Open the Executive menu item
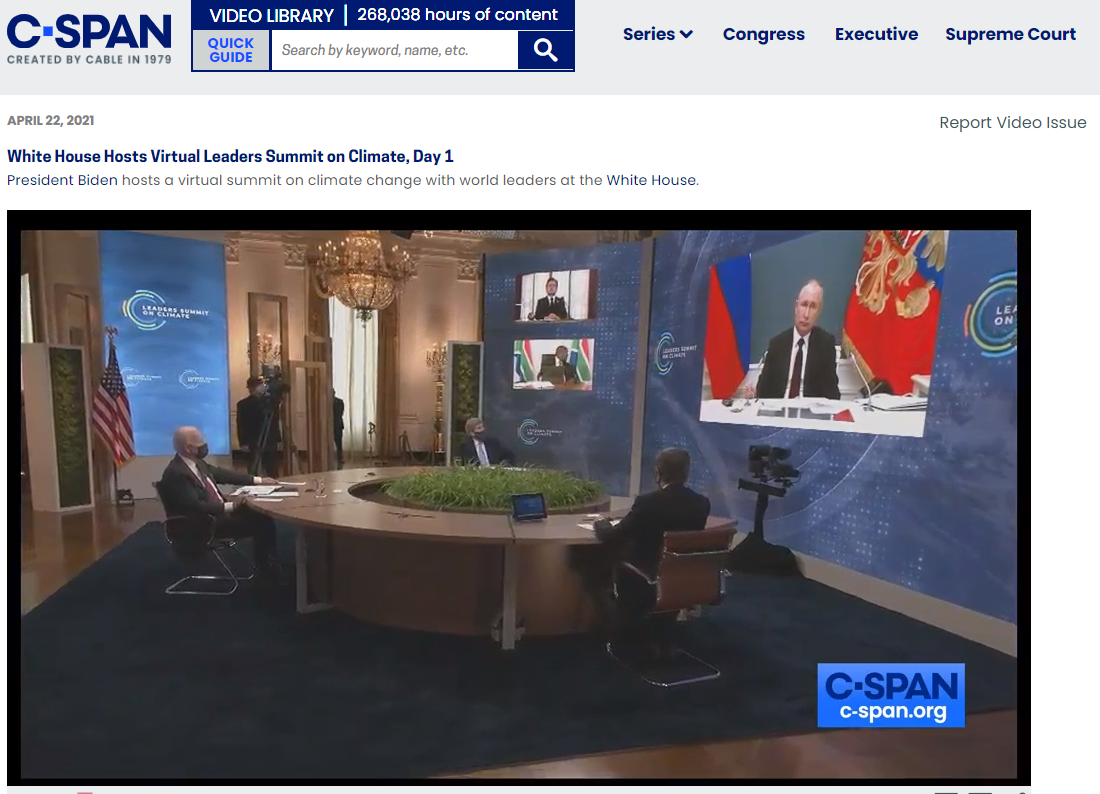The height and width of the screenshot is (794, 1100). pyautogui.click(x=876, y=34)
